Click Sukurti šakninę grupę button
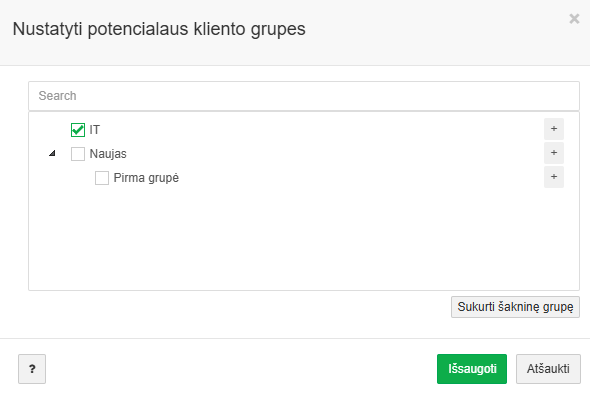This screenshot has height=395, width=590. 515,307
